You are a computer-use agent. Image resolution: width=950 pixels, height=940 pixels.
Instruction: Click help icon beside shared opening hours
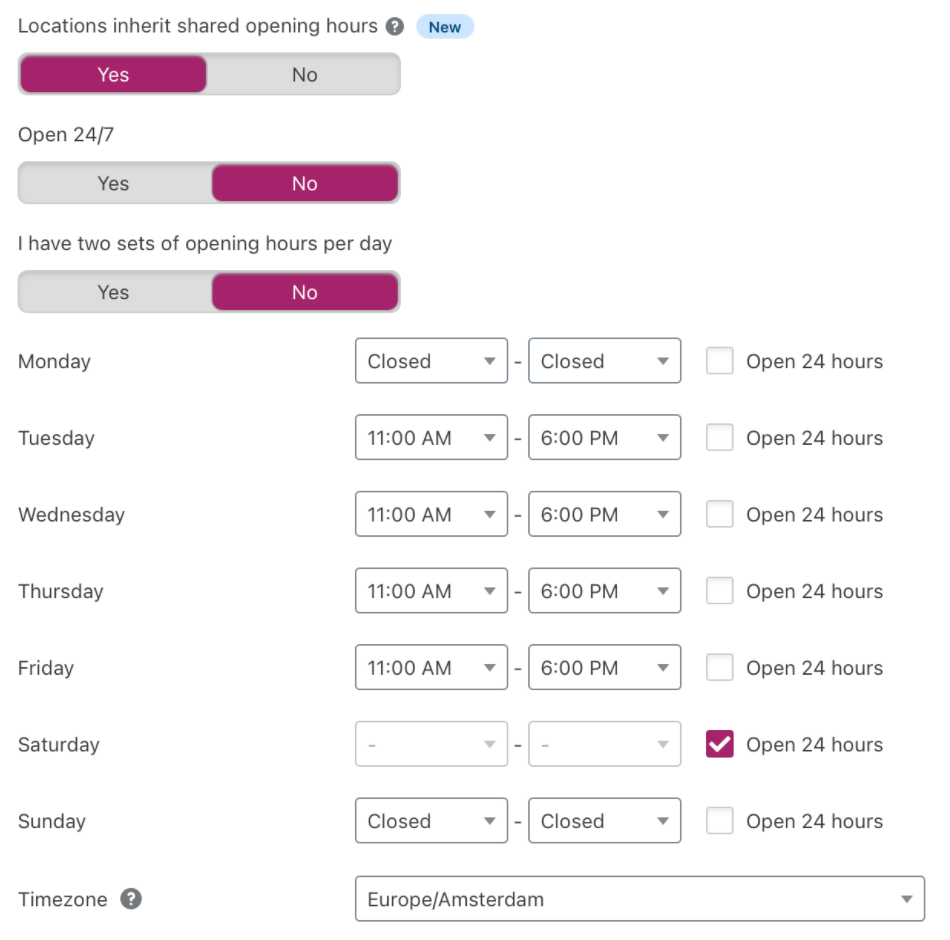click(396, 27)
